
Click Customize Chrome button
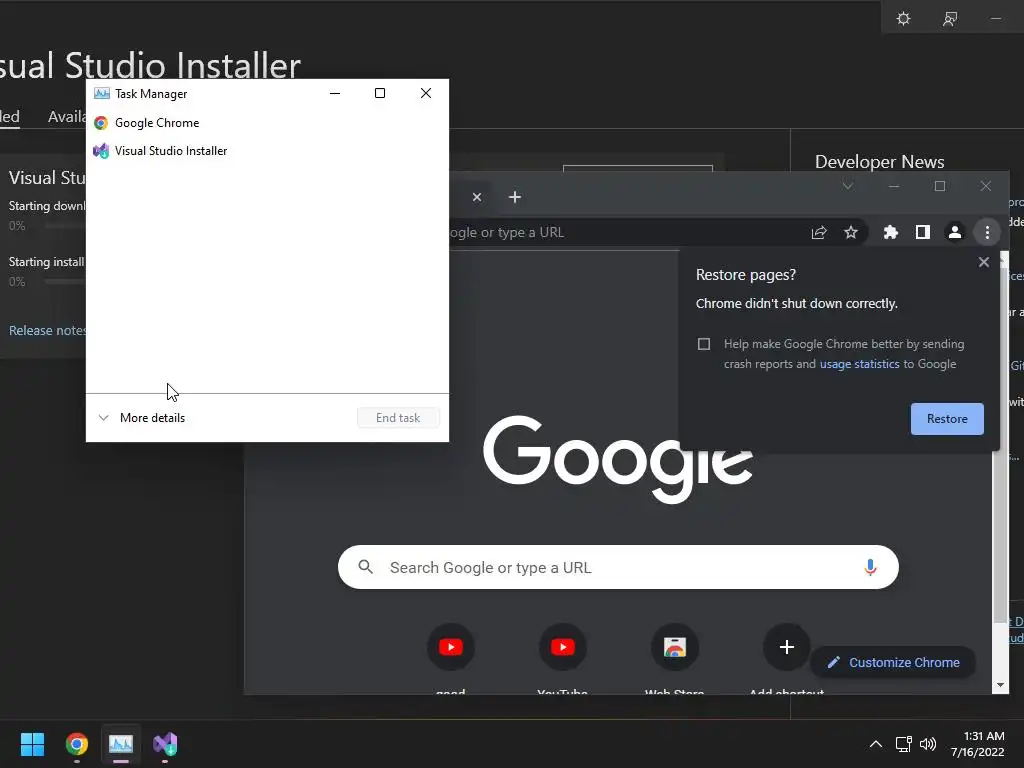[x=893, y=662]
